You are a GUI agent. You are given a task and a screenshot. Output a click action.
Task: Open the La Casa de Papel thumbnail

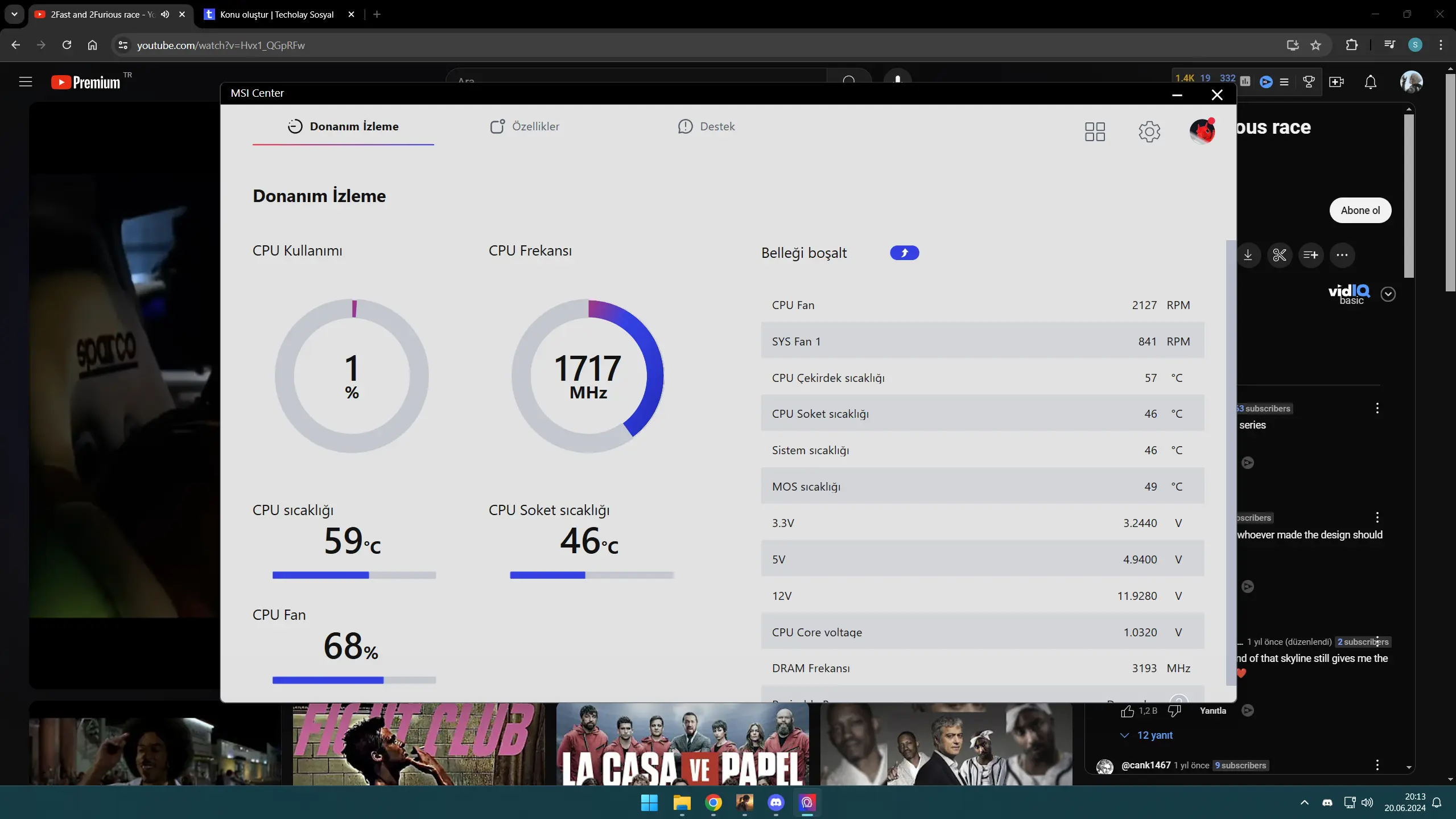click(682, 743)
